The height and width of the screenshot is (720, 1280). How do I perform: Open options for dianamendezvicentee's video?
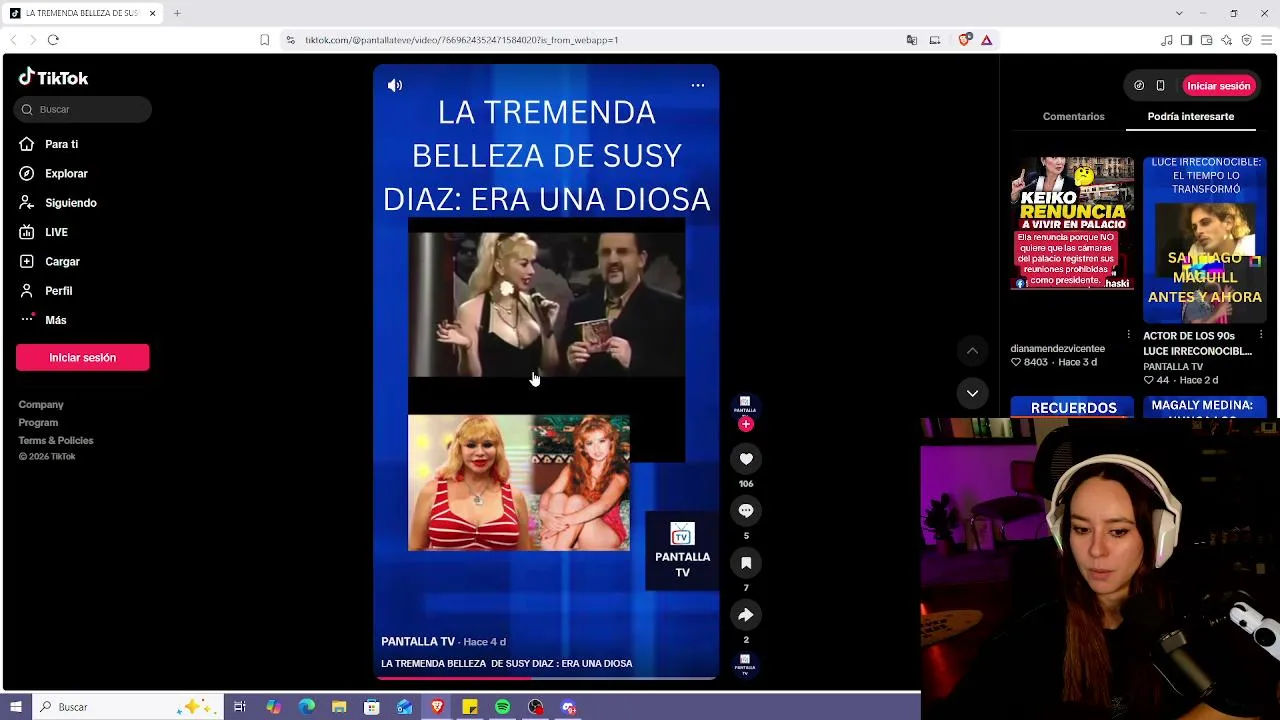coord(1129,335)
